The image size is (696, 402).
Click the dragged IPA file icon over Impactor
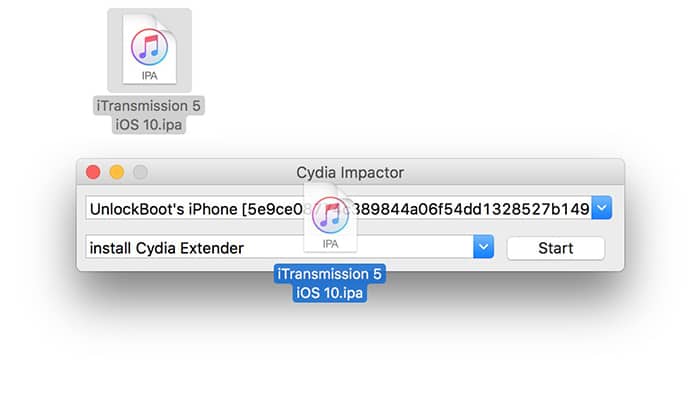coord(330,217)
